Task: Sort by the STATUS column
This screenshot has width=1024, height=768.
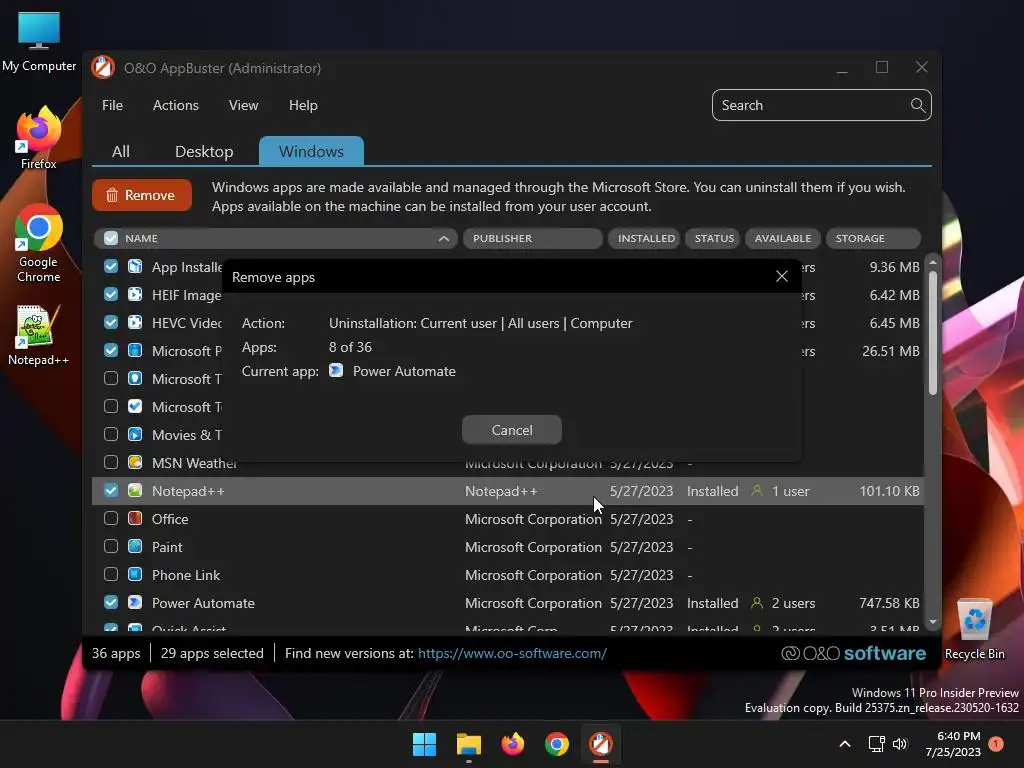Action: click(713, 238)
